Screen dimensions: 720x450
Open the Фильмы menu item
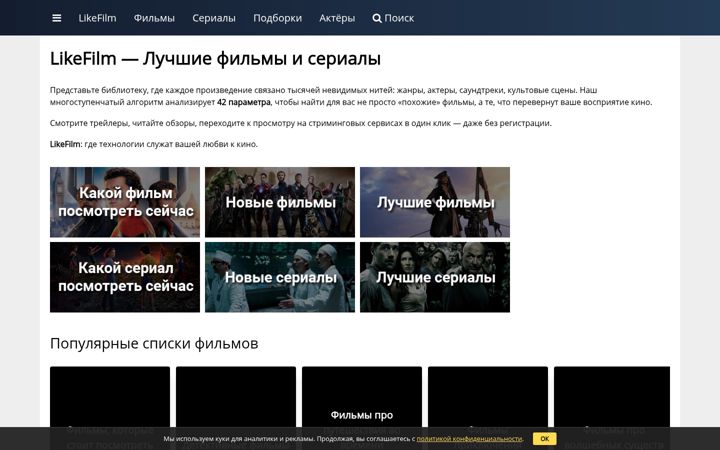[x=154, y=18]
